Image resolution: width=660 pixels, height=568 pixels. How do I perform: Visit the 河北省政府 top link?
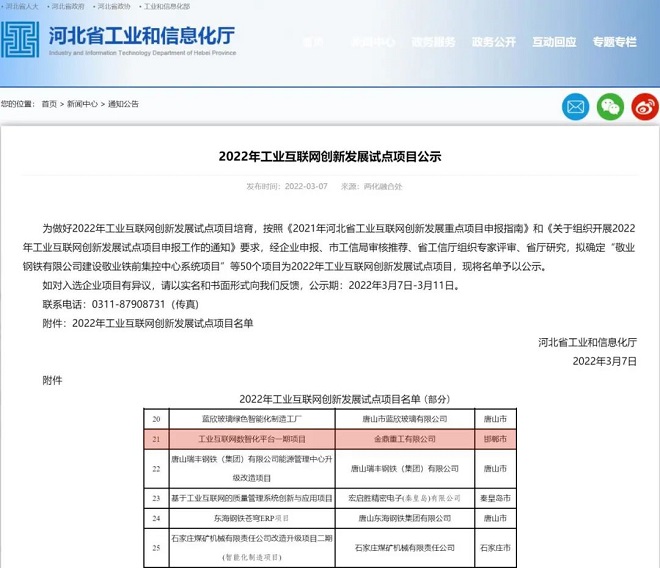coord(67,6)
